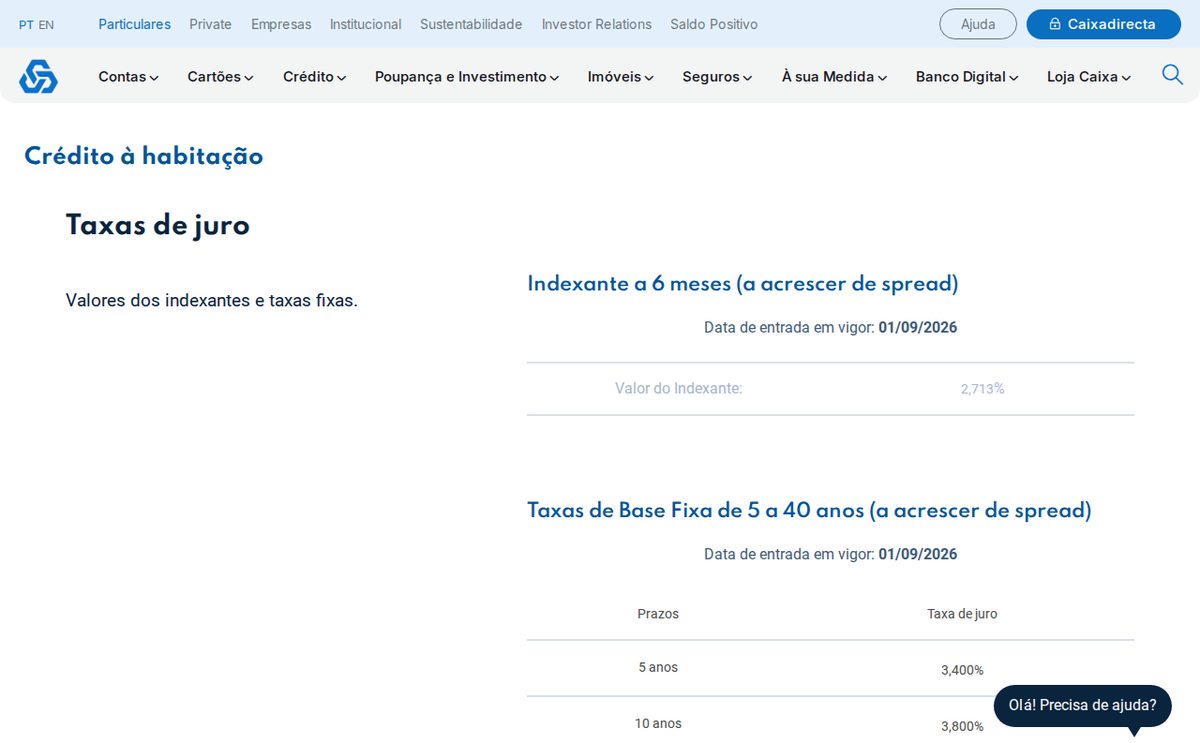
Task: Click the 'Indexante a 6 meses' heading
Action: (x=743, y=284)
